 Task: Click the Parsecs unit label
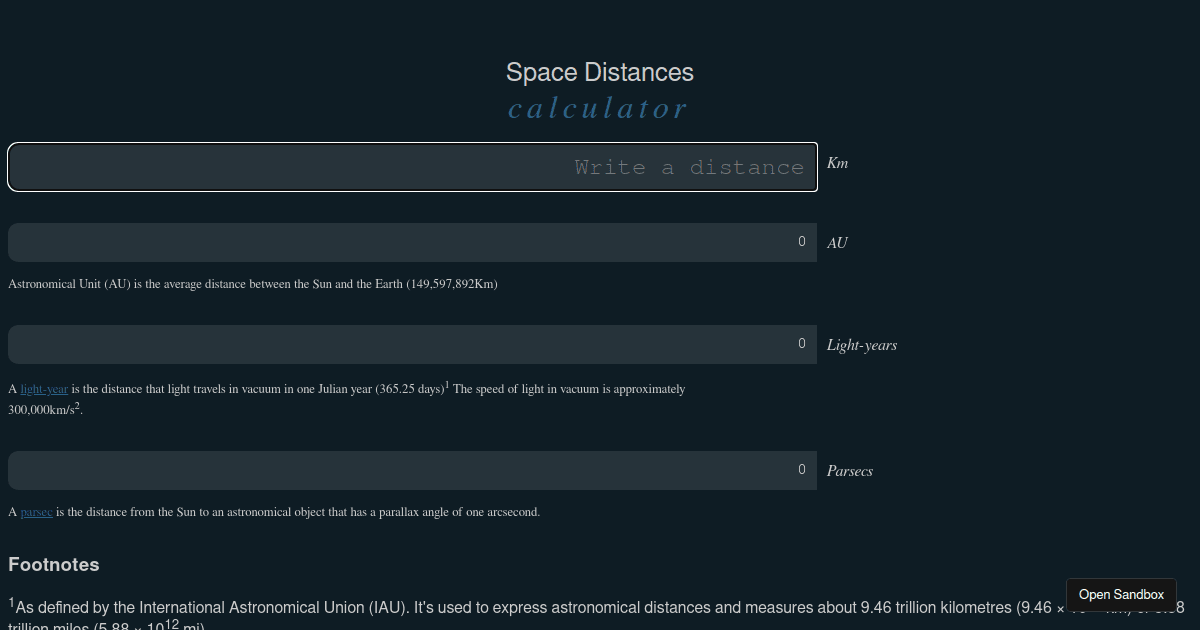pos(849,471)
